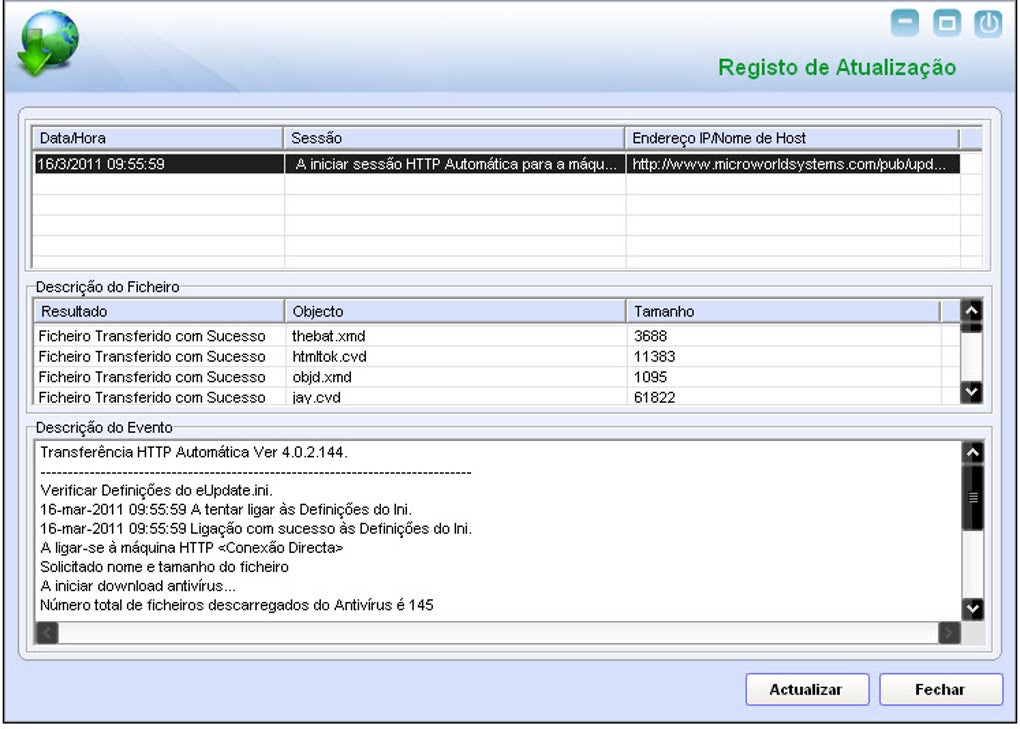Click result text for htmltok.cvd row
The width and height of the screenshot is (1020, 729).
click(152, 356)
